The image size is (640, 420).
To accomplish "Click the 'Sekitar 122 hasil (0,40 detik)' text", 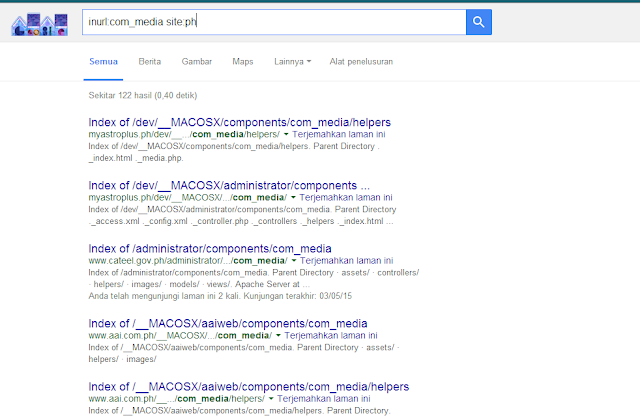I will point(143,96).
